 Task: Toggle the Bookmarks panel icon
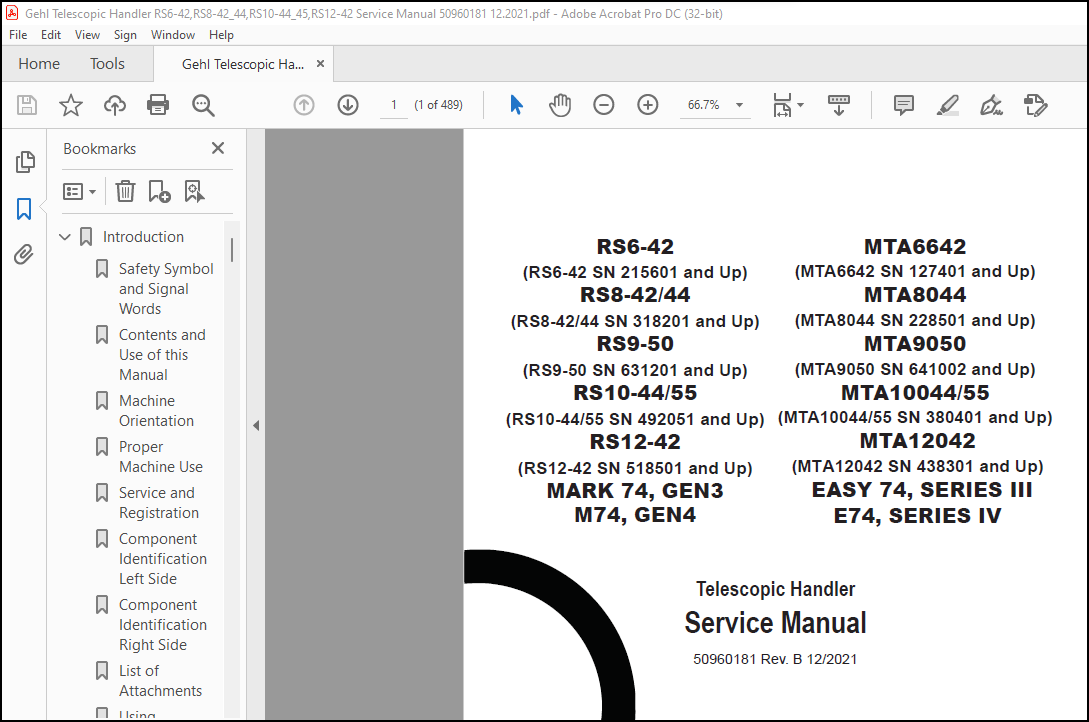24,208
